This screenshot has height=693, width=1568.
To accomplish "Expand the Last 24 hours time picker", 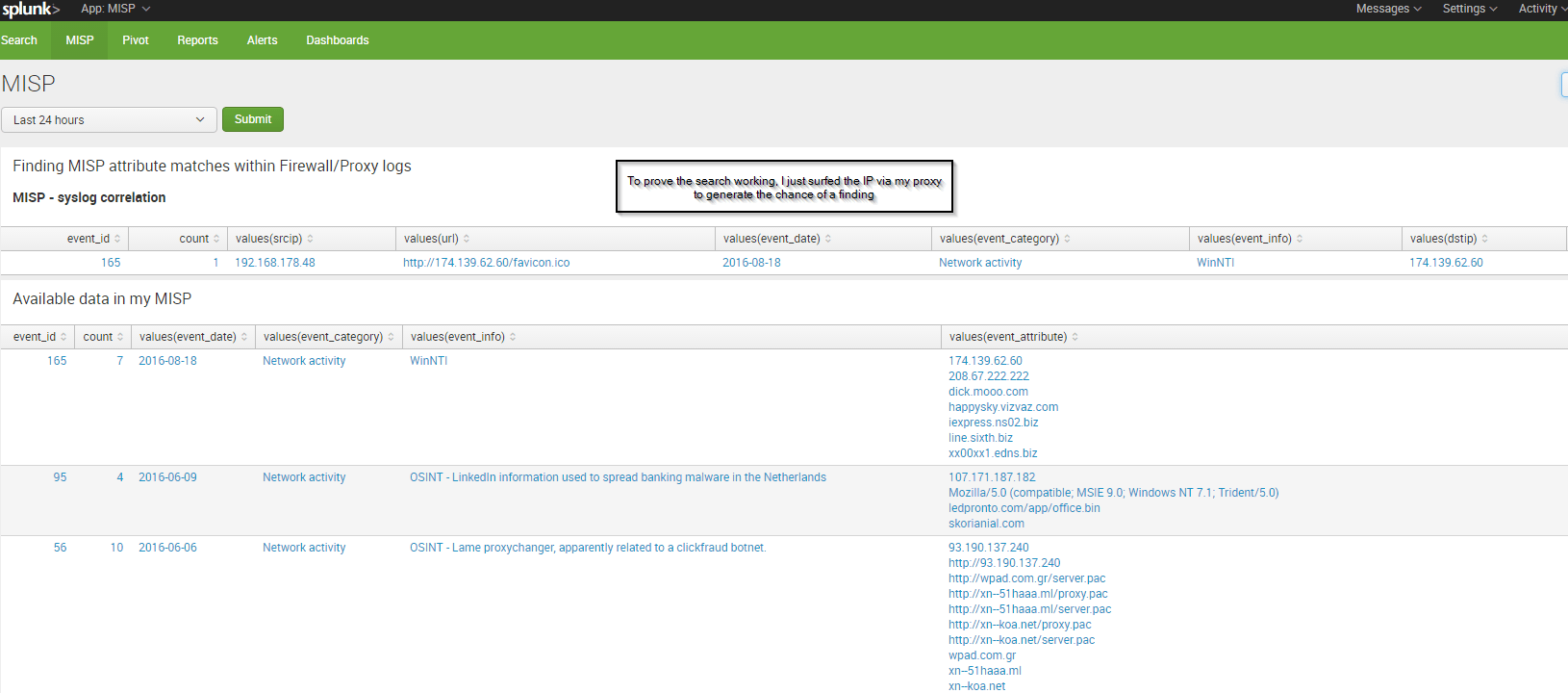I will pos(108,120).
